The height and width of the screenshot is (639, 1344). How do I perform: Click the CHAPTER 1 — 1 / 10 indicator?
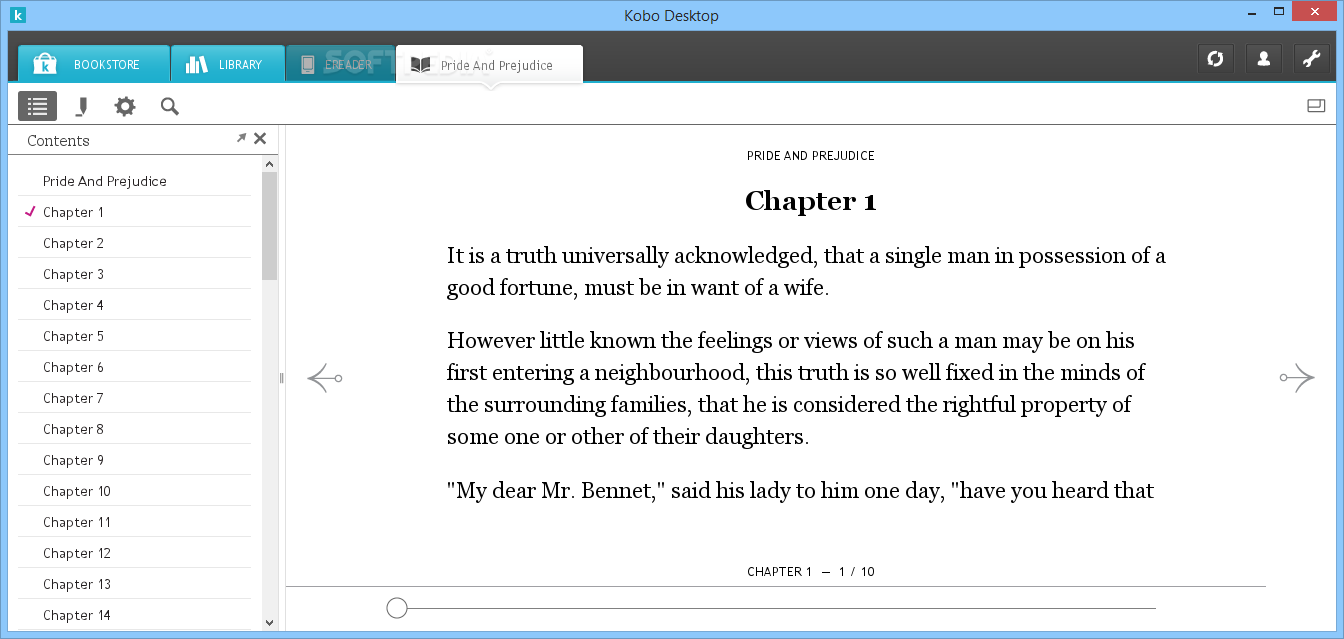coord(811,572)
